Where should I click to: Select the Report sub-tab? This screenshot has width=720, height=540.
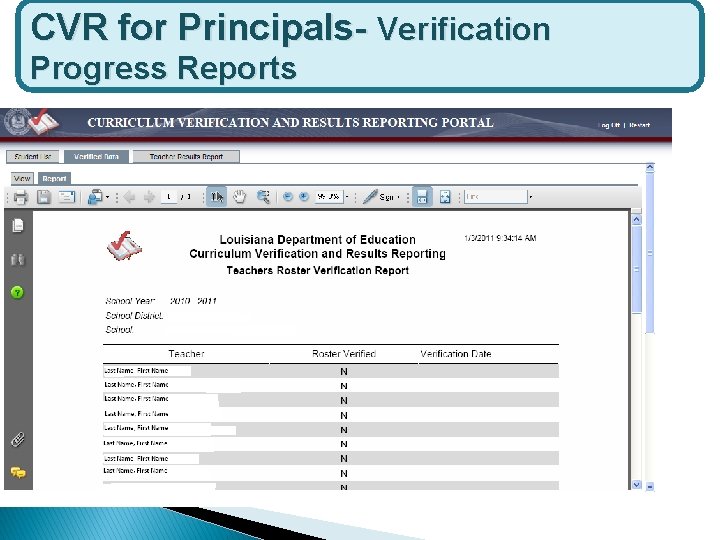pos(54,178)
